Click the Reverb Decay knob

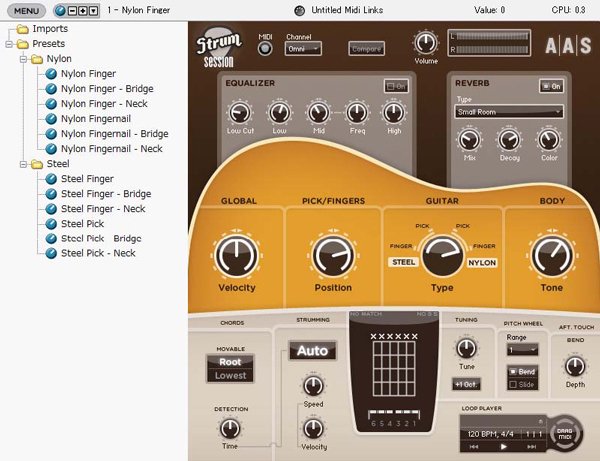[509, 140]
